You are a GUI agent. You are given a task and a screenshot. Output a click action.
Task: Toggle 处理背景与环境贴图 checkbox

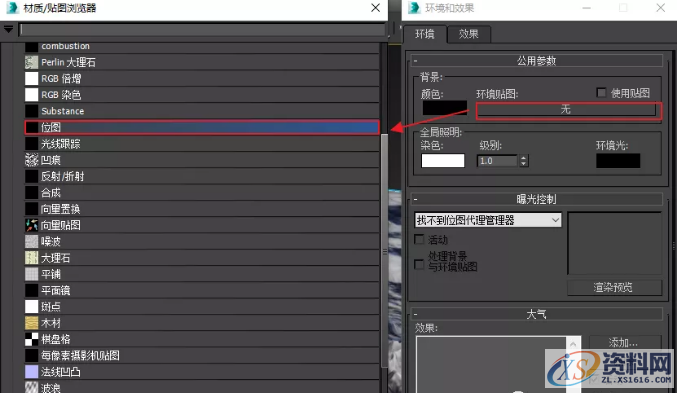pos(419,264)
